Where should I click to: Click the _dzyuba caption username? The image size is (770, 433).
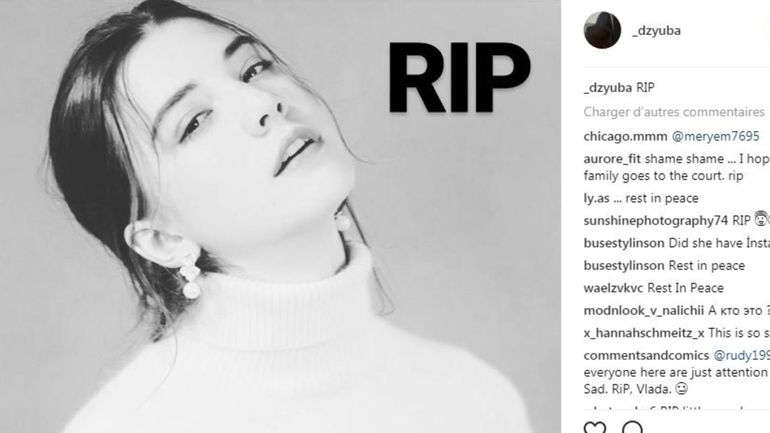pyautogui.click(x=607, y=88)
